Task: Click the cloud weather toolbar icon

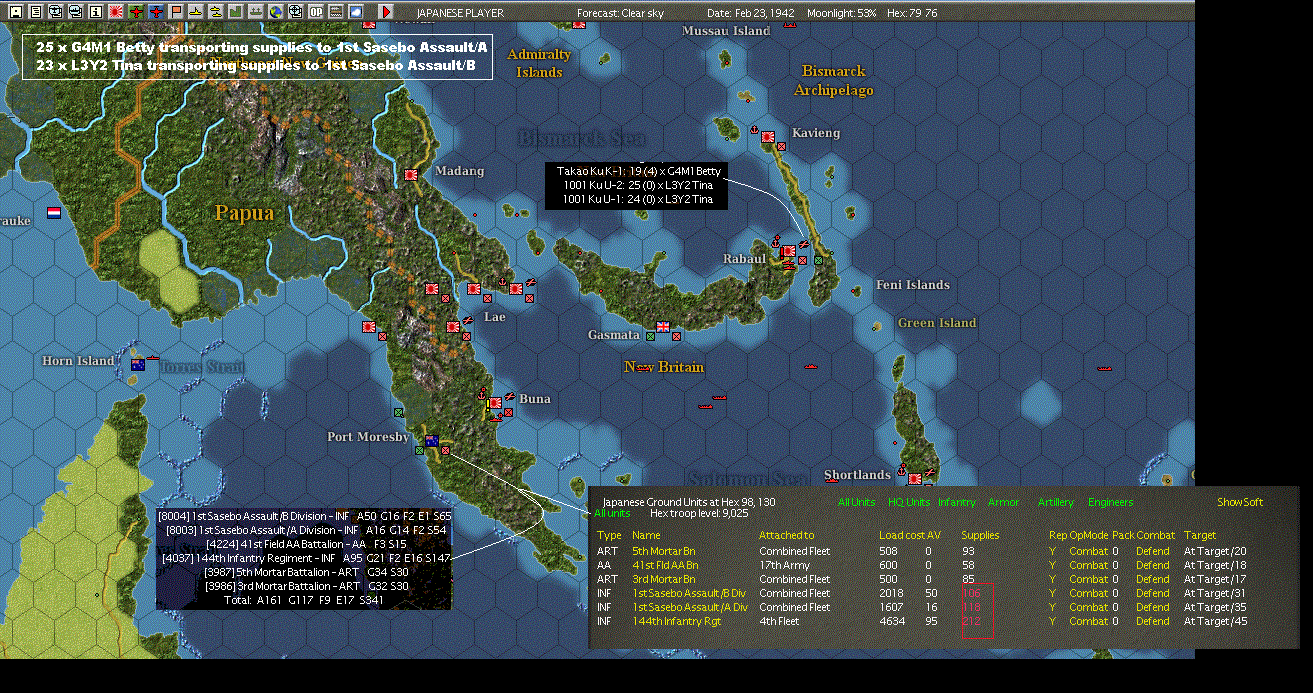Action: pyautogui.click(x=355, y=12)
